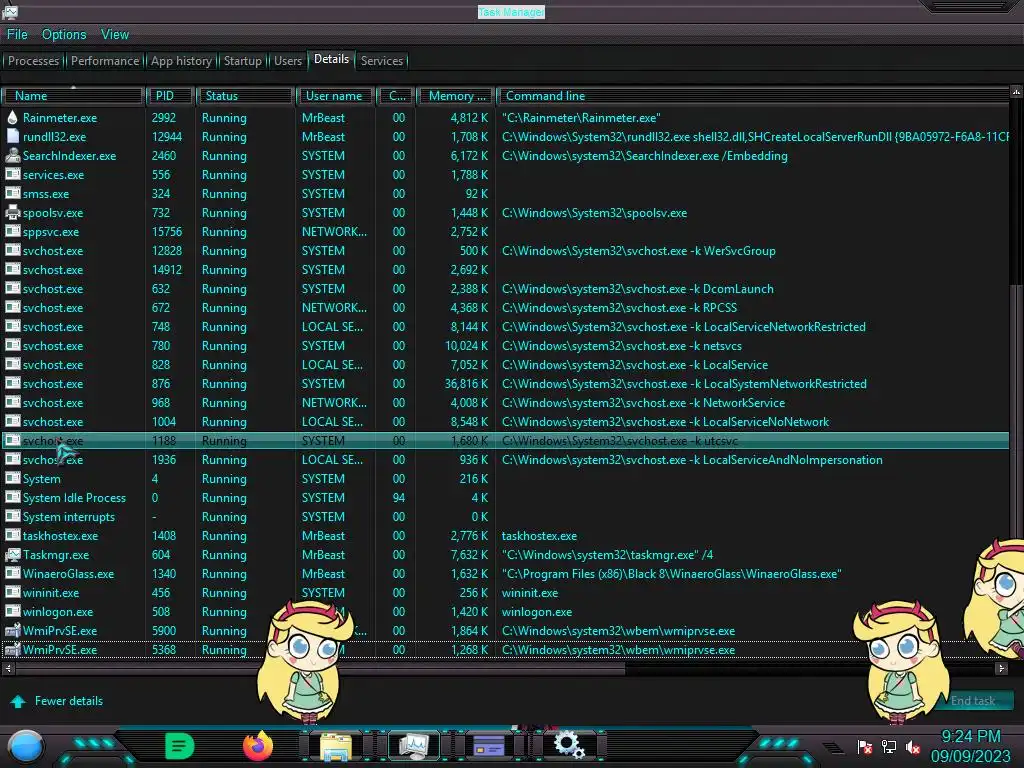Click the Task Manager title bar icon
Screen dimensions: 1024x768
point(10,10)
